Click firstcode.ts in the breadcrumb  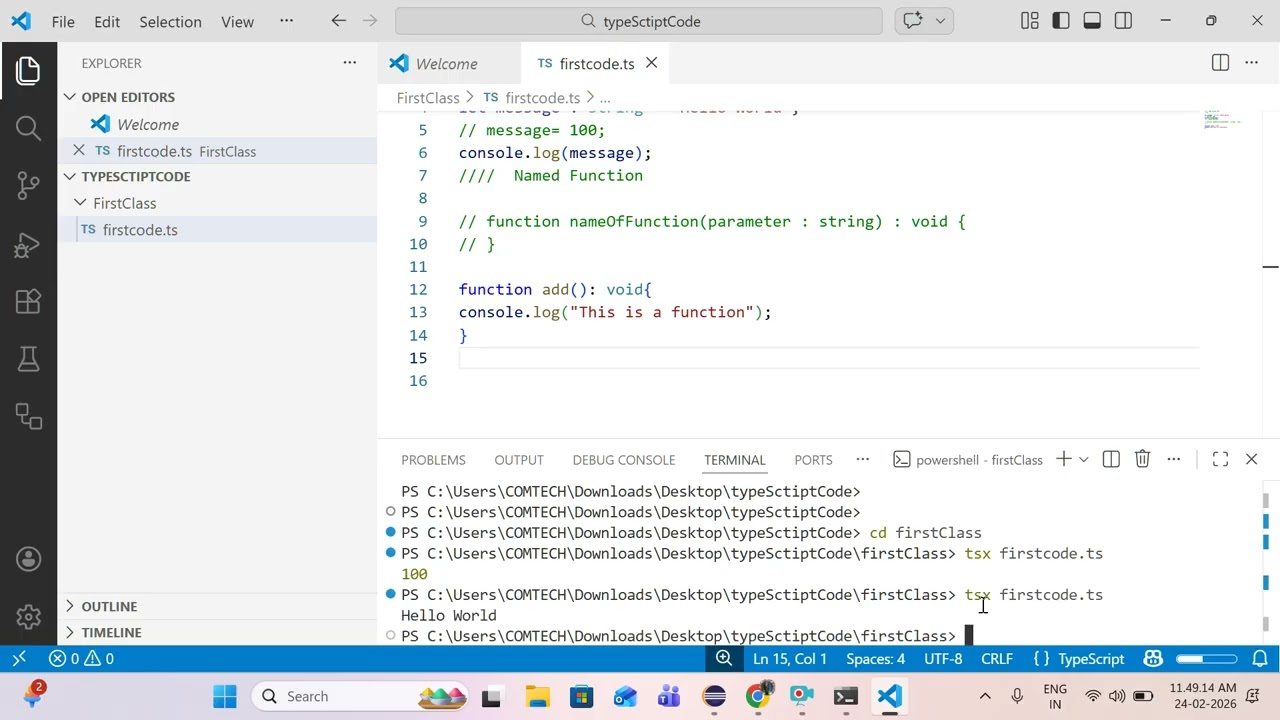click(x=542, y=97)
